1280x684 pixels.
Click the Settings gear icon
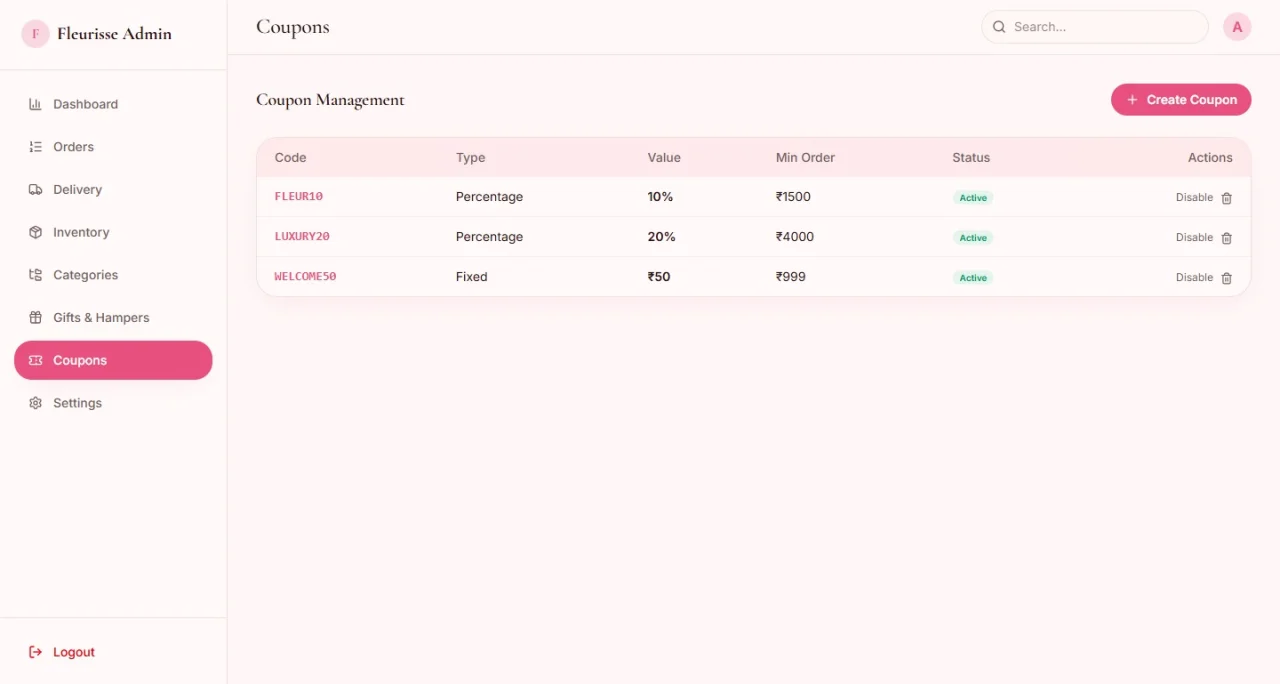pyautogui.click(x=35, y=403)
